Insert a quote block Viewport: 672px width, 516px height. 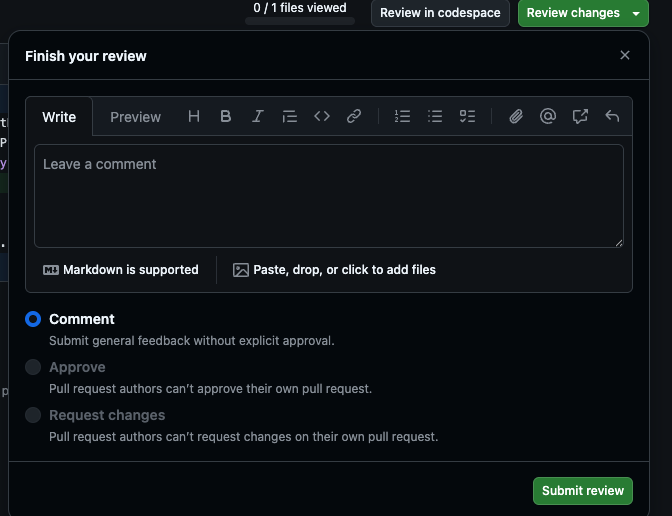point(290,116)
